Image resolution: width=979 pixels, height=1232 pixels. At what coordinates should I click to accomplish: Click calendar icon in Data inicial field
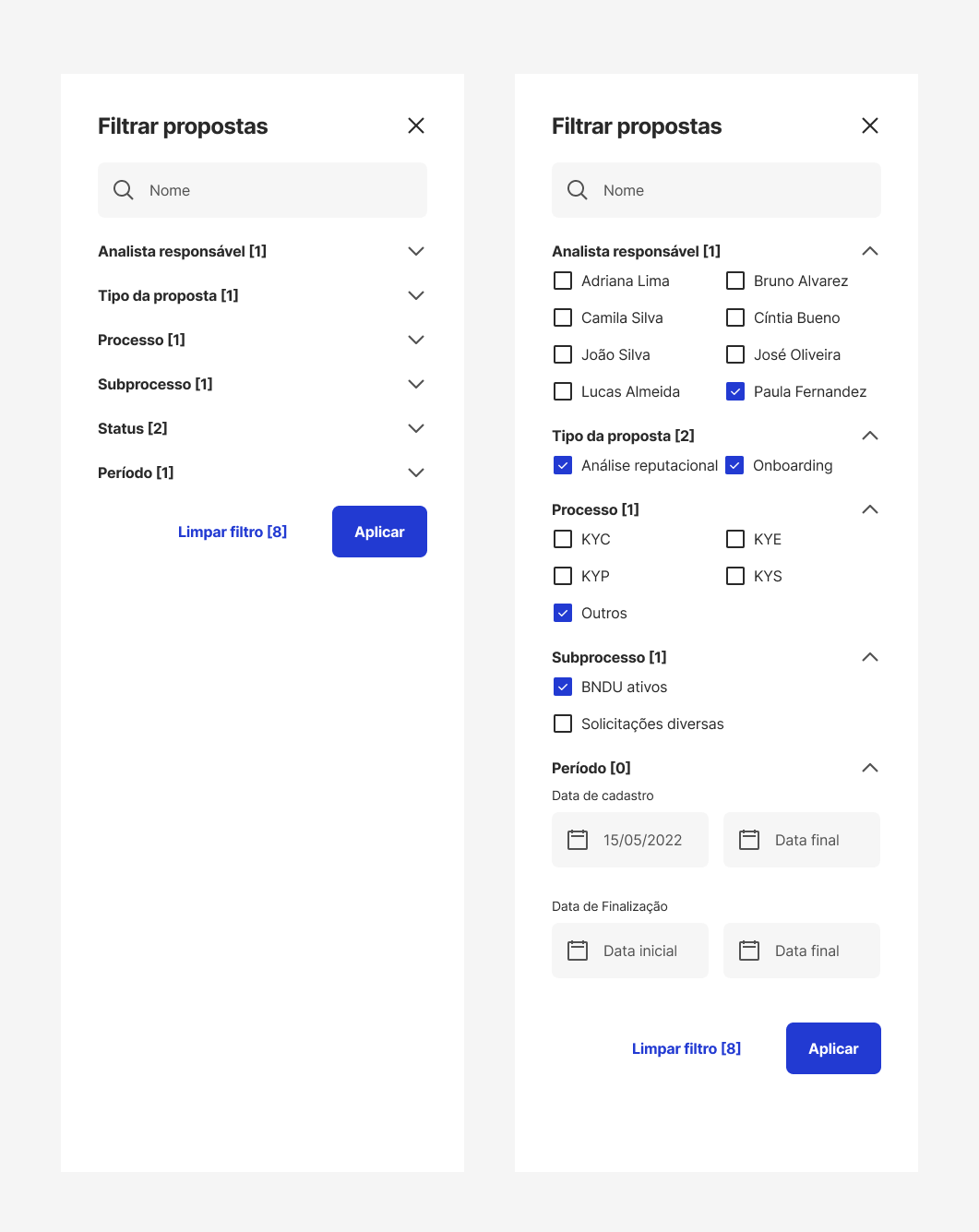point(578,951)
